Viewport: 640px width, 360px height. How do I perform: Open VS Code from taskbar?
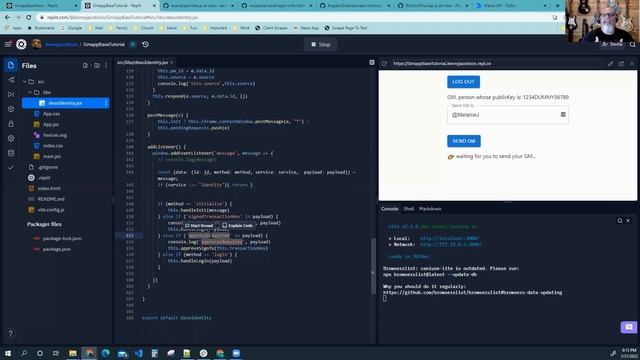(138, 353)
